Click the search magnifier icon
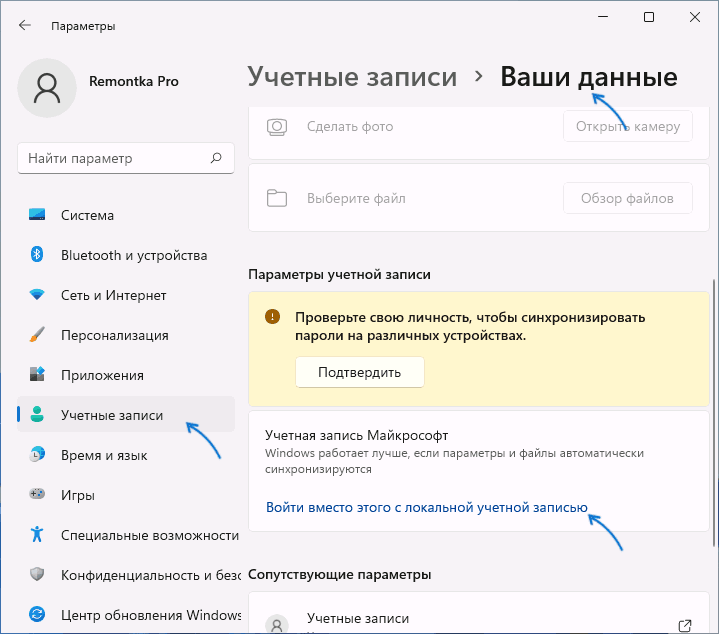This screenshot has height=634, width=719. pos(216,158)
